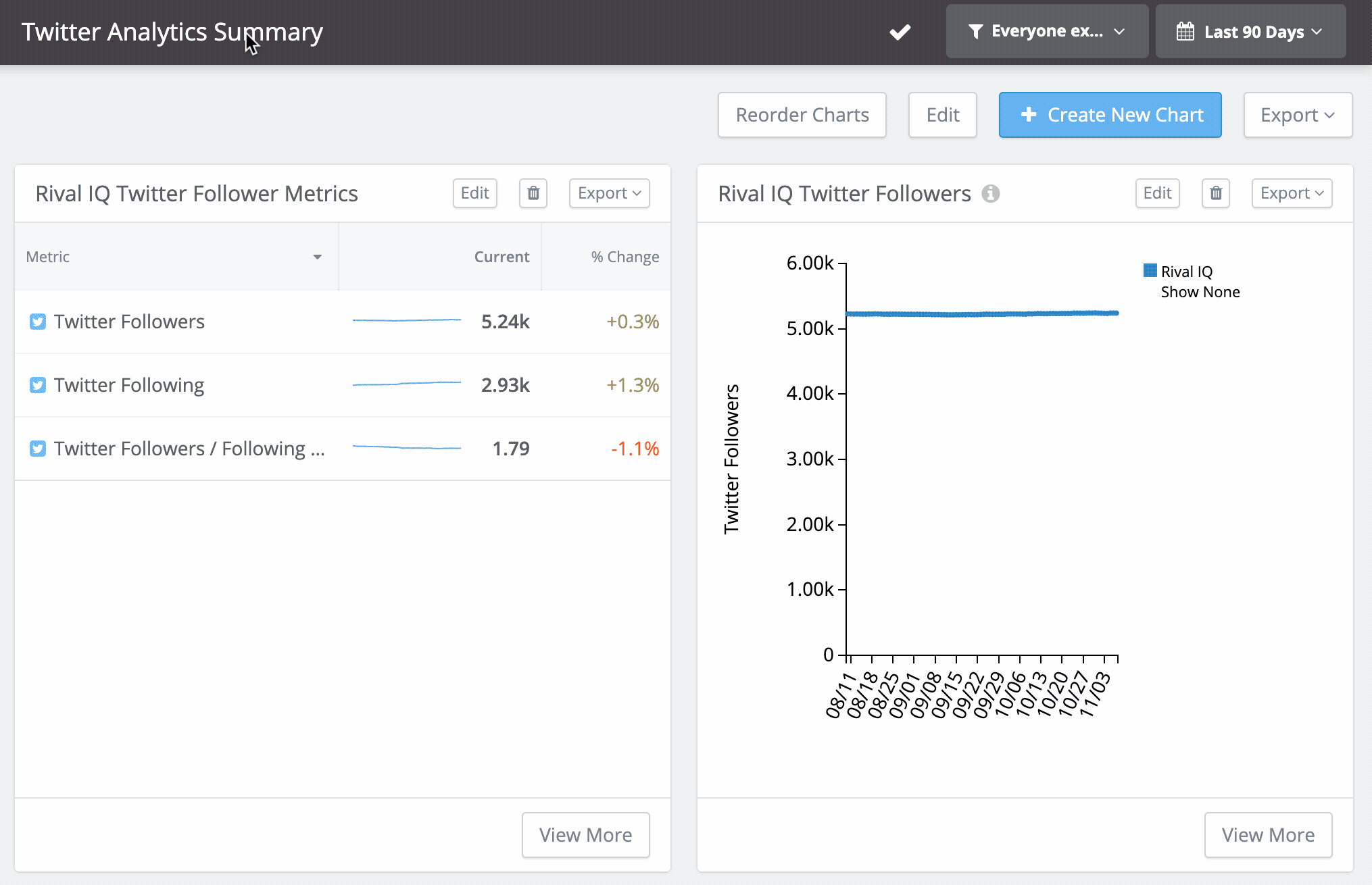Click the 1.79 current value
The height and width of the screenshot is (885, 1372).
511,449
